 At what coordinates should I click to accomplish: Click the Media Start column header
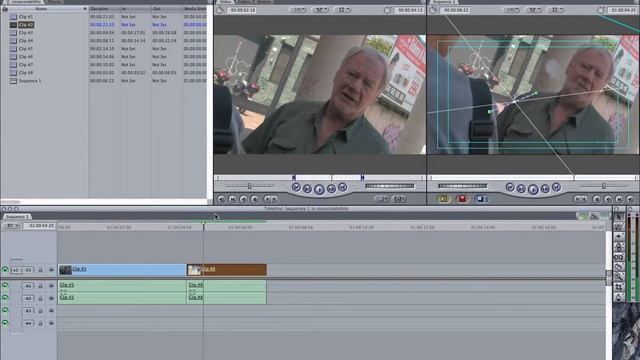point(195,9)
